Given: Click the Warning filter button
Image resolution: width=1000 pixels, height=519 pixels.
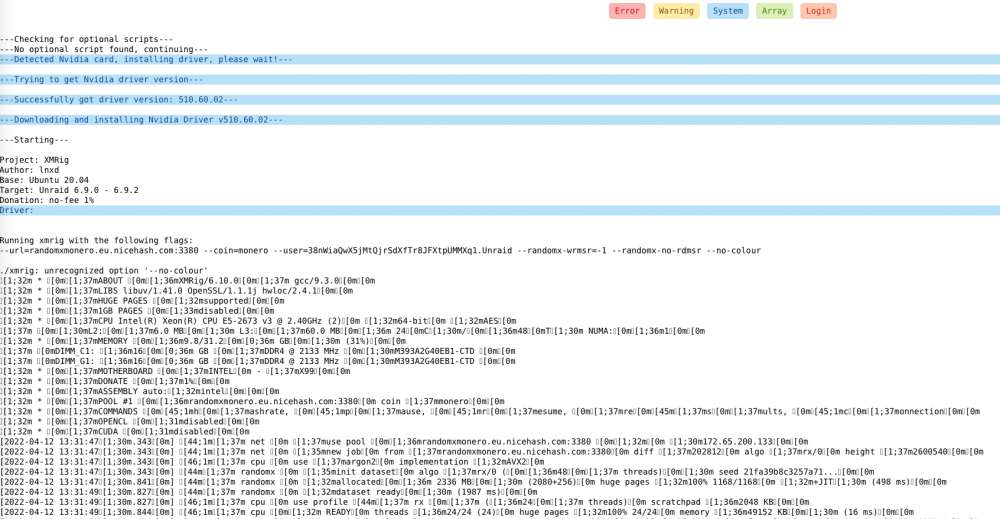Looking at the screenshot, I should [x=676, y=11].
